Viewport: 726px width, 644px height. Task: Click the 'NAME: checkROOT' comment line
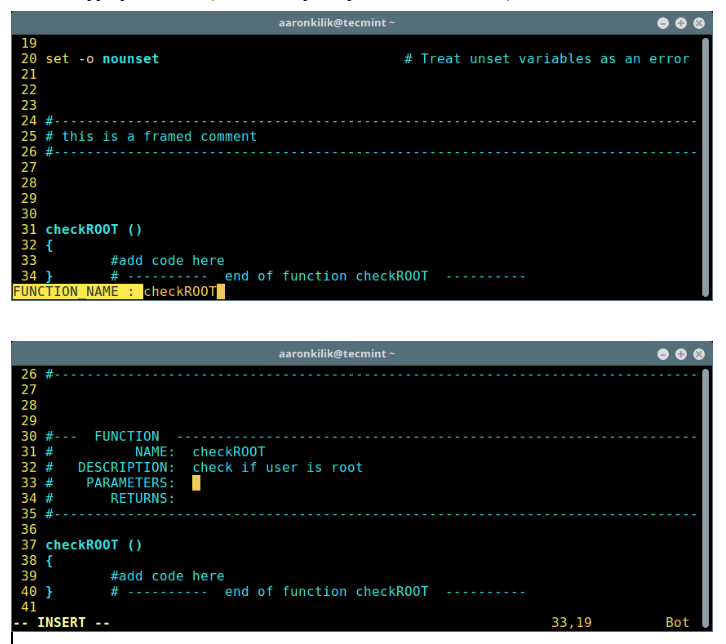[200, 452]
